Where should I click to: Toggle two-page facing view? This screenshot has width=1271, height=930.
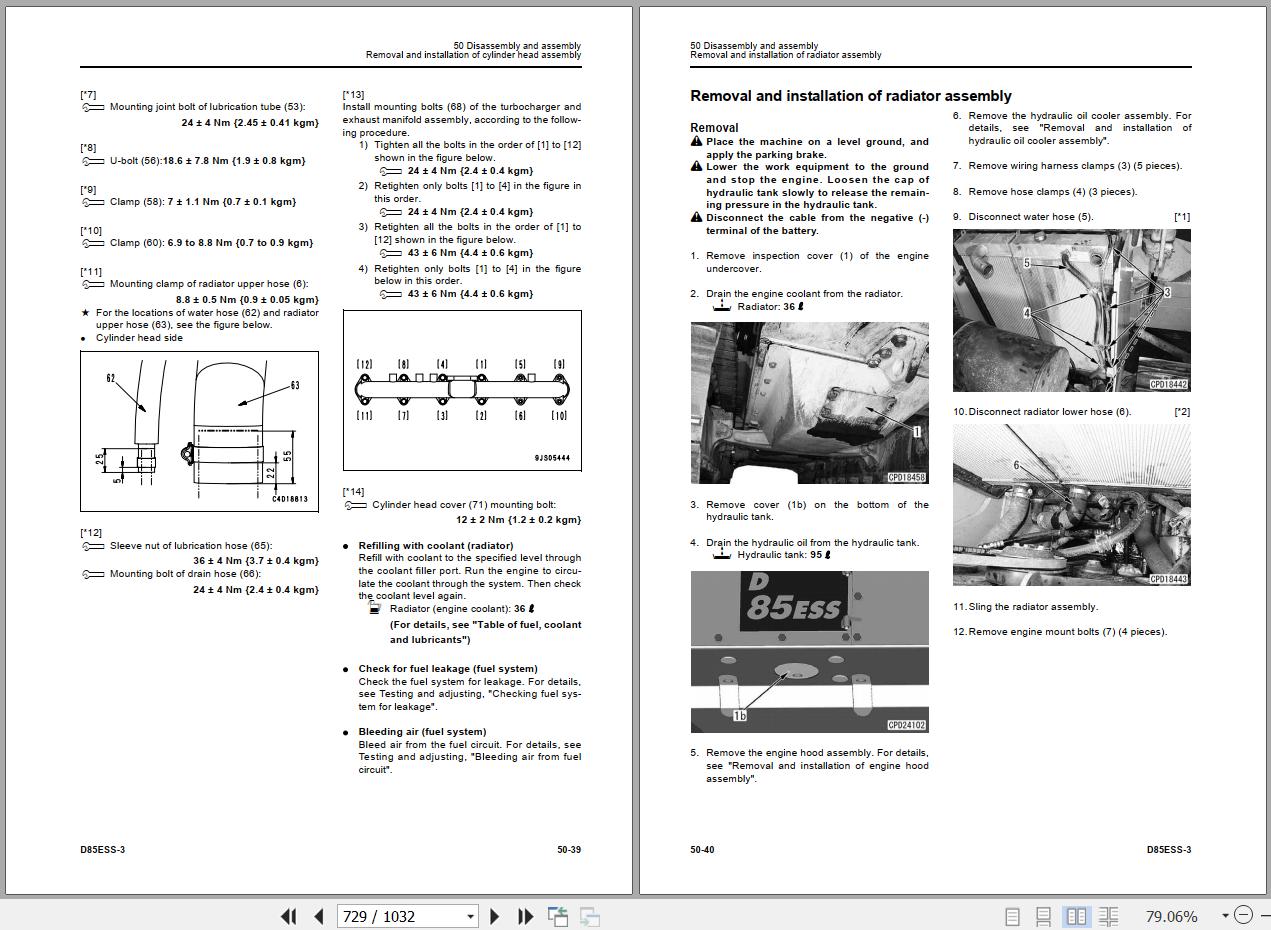(x=1076, y=916)
